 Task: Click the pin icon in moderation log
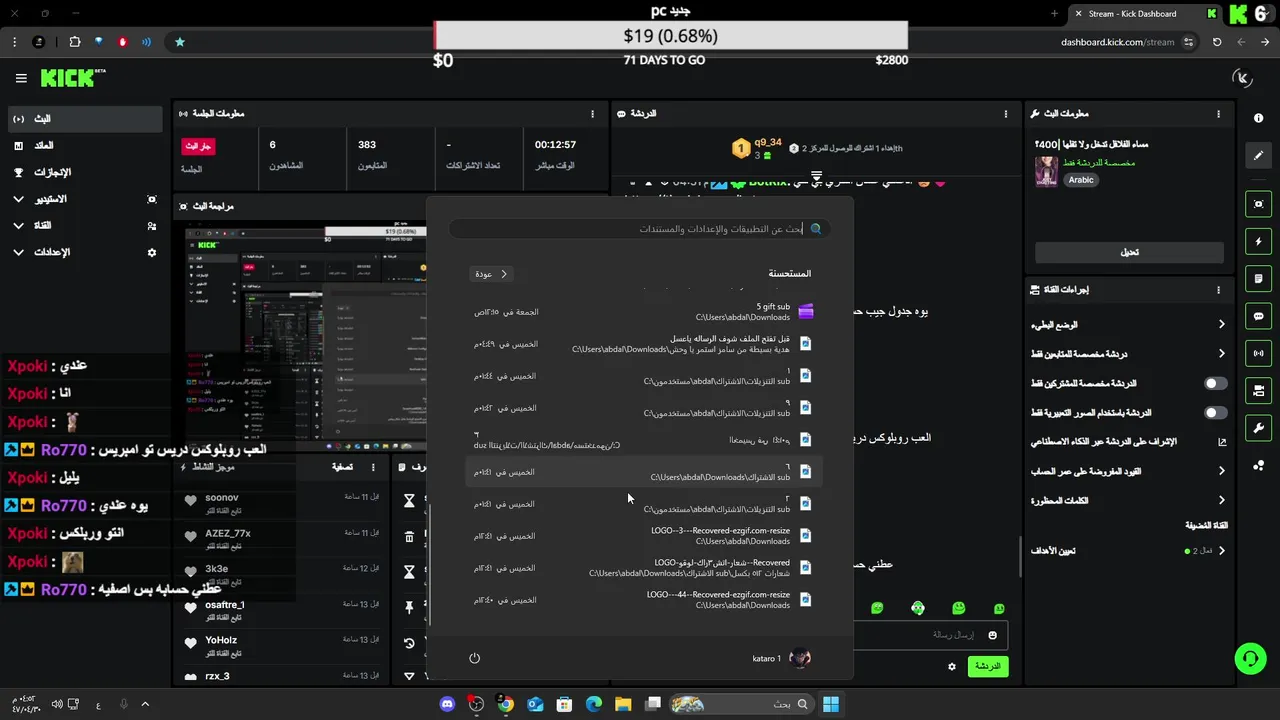click(x=409, y=607)
